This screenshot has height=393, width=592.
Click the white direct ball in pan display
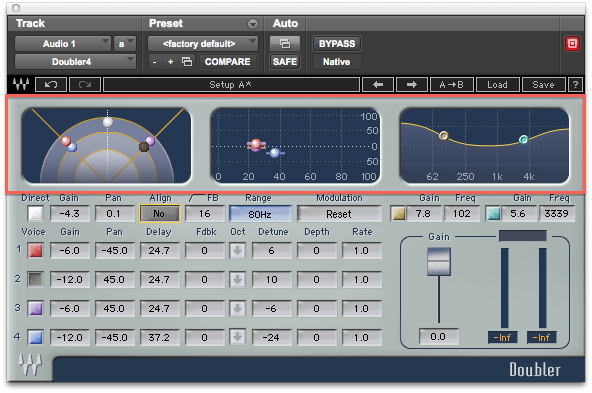108,122
